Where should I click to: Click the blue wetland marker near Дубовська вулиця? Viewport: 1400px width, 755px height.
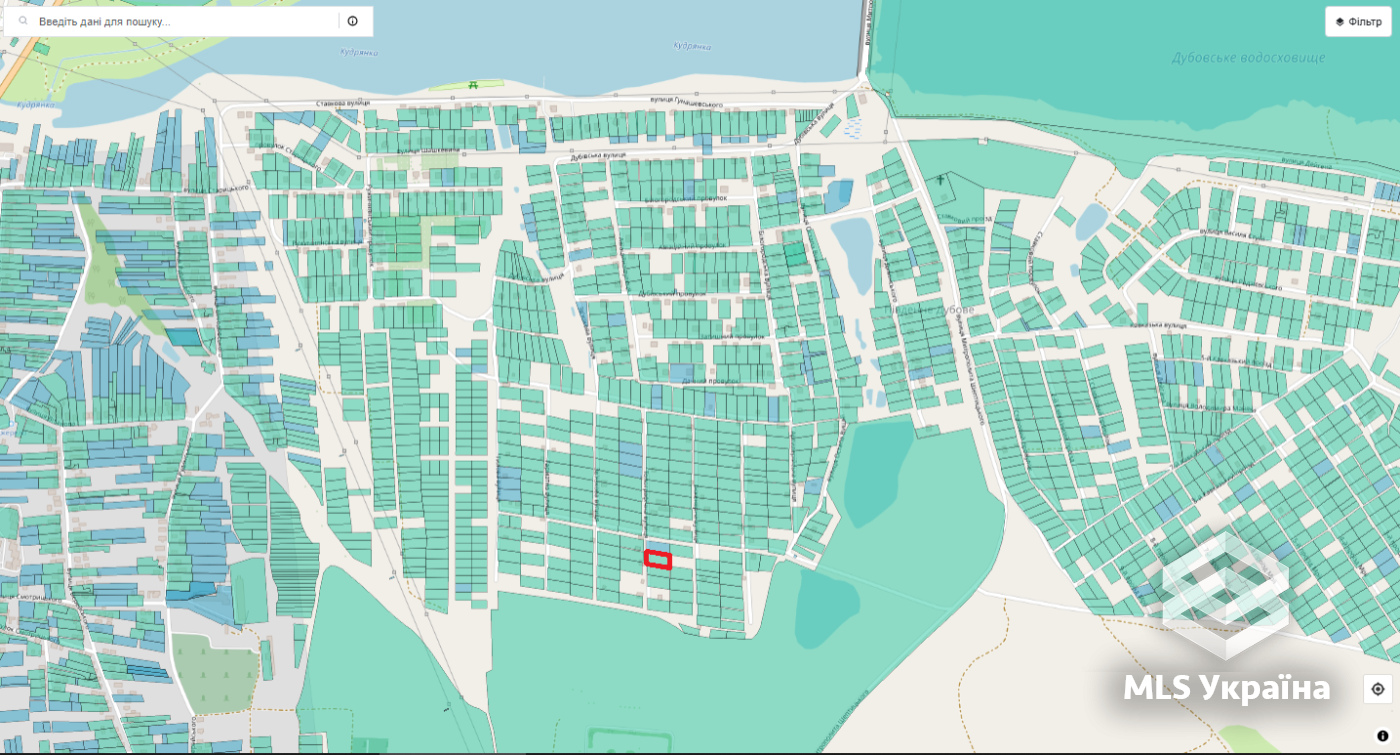[x=852, y=129]
